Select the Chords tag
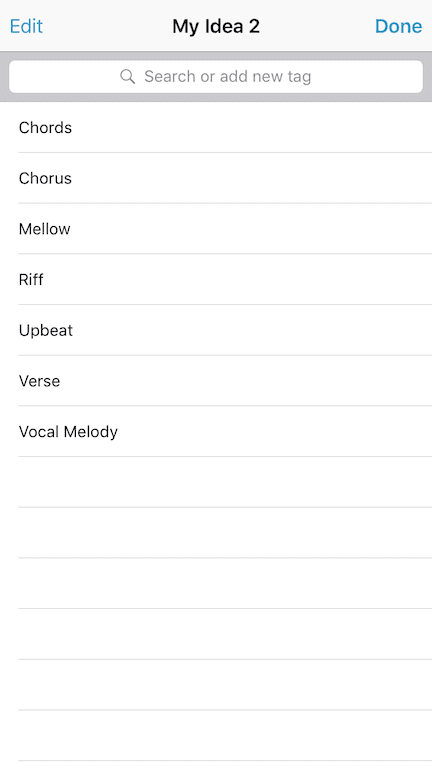This screenshot has height=769, width=432. 216,128
